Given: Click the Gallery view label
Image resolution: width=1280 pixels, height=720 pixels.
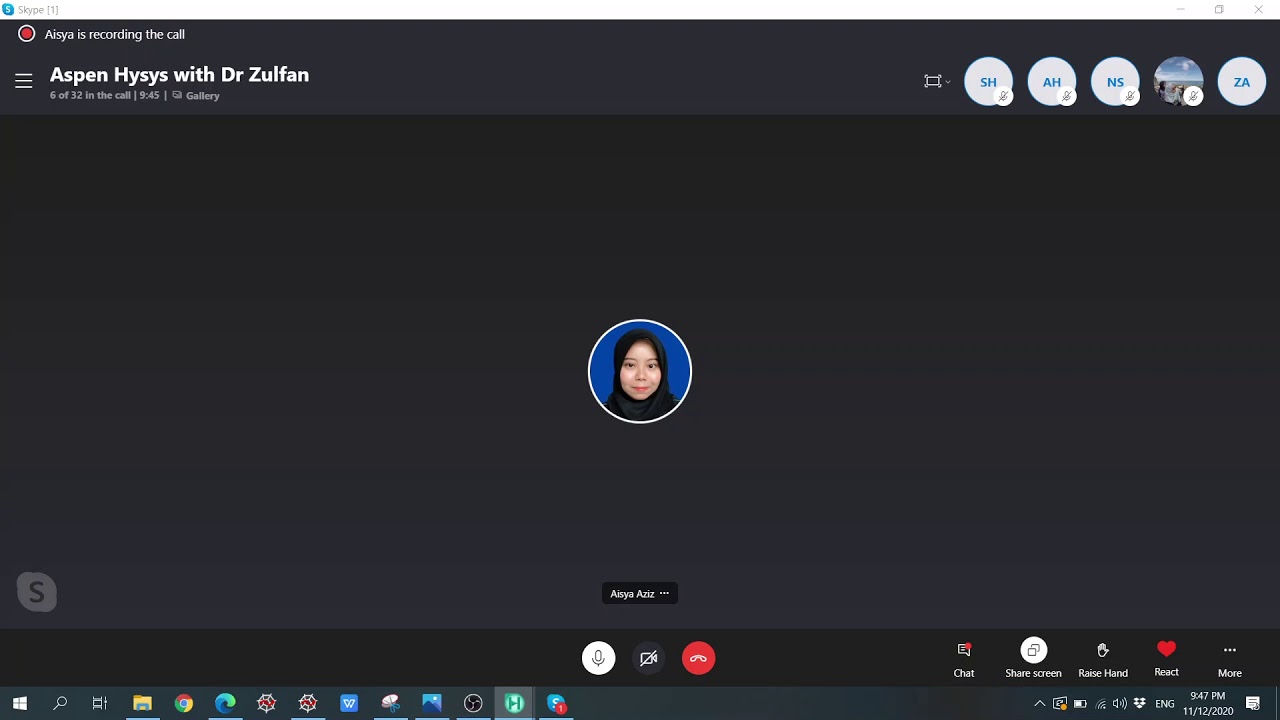Looking at the screenshot, I should tap(196, 96).
